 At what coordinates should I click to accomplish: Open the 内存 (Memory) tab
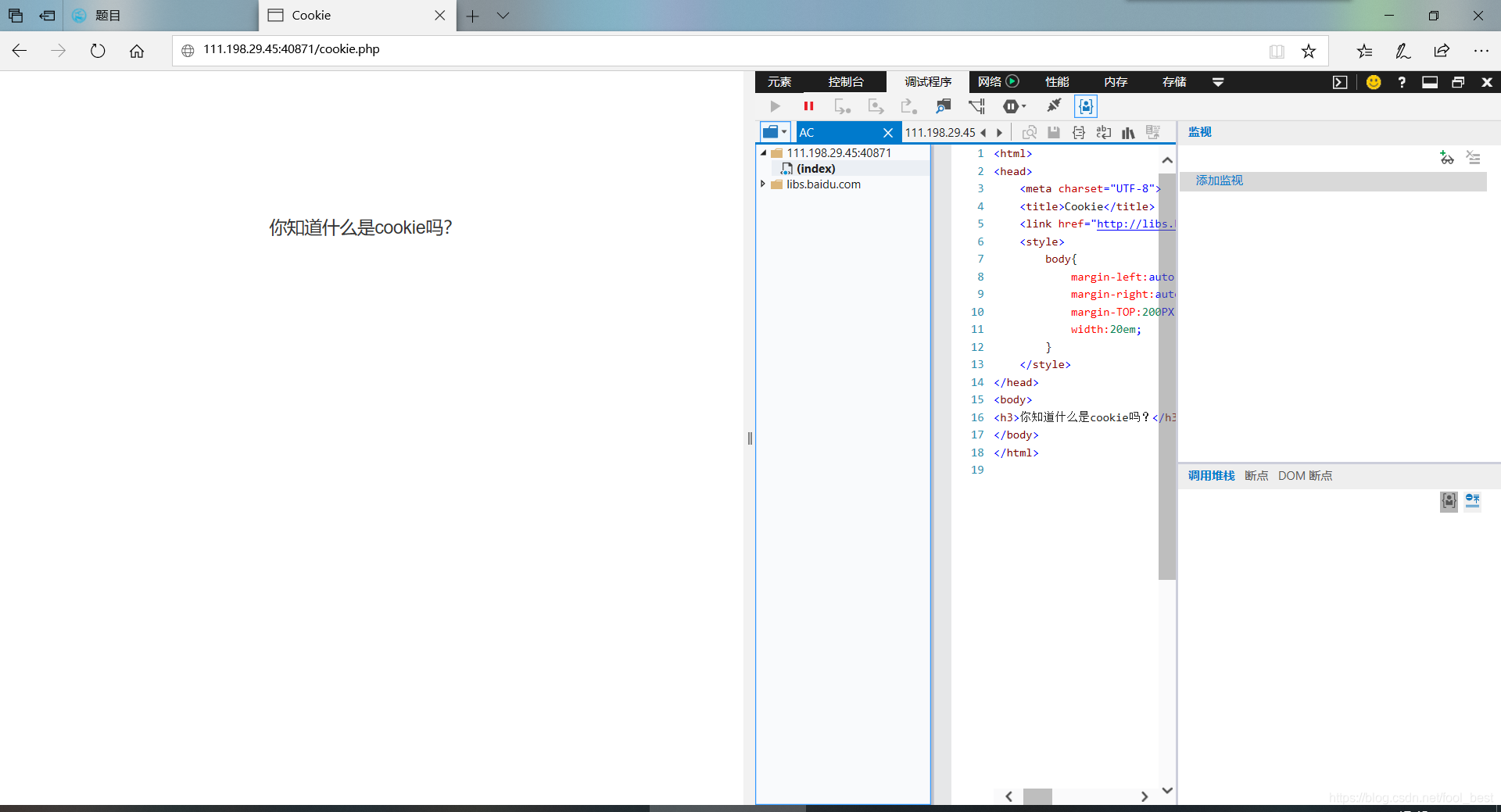click(1116, 82)
